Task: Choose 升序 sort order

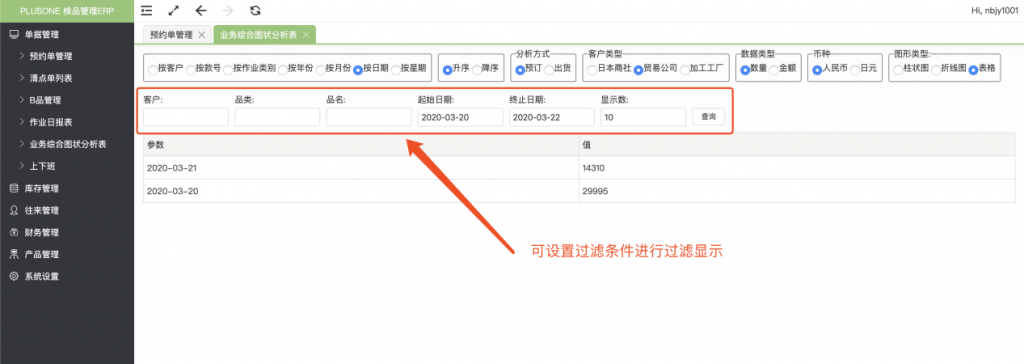Action: coord(447,69)
